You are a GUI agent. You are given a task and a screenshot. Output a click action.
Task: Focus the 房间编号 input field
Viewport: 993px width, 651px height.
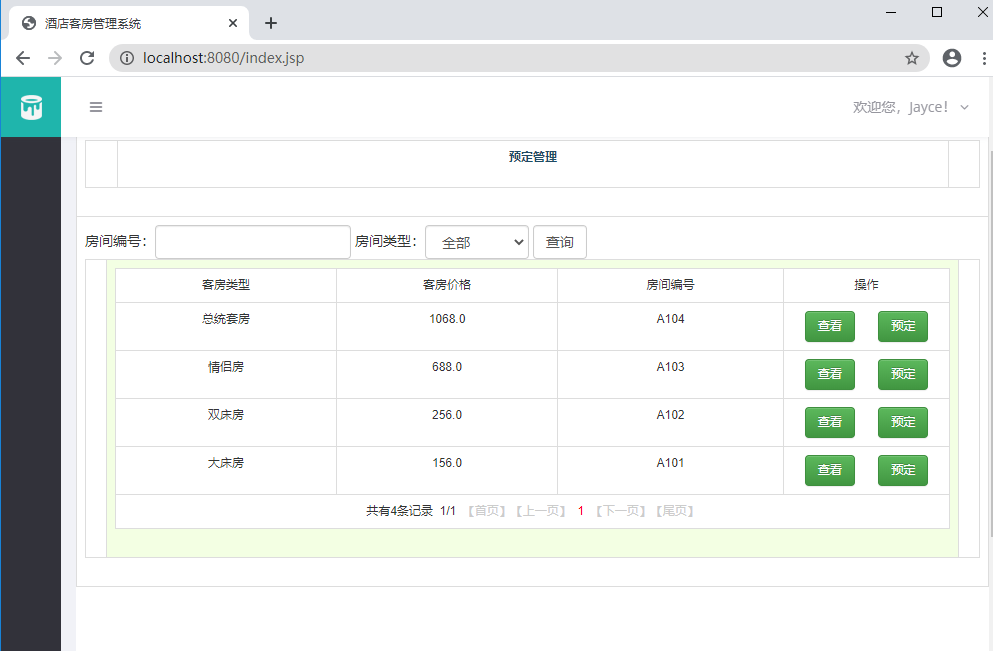[x=253, y=242]
